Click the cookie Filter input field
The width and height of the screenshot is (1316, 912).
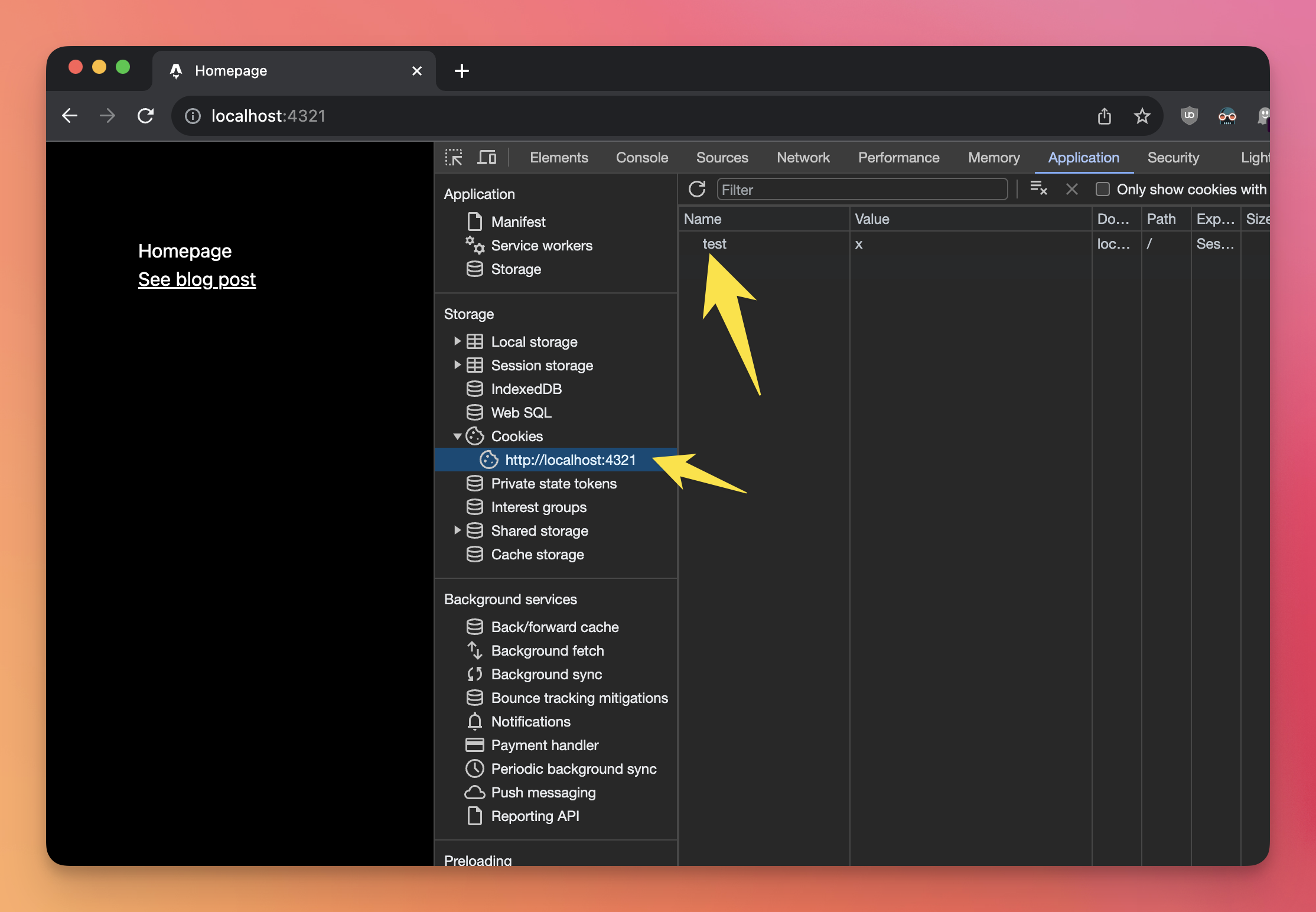(x=862, y=190)
